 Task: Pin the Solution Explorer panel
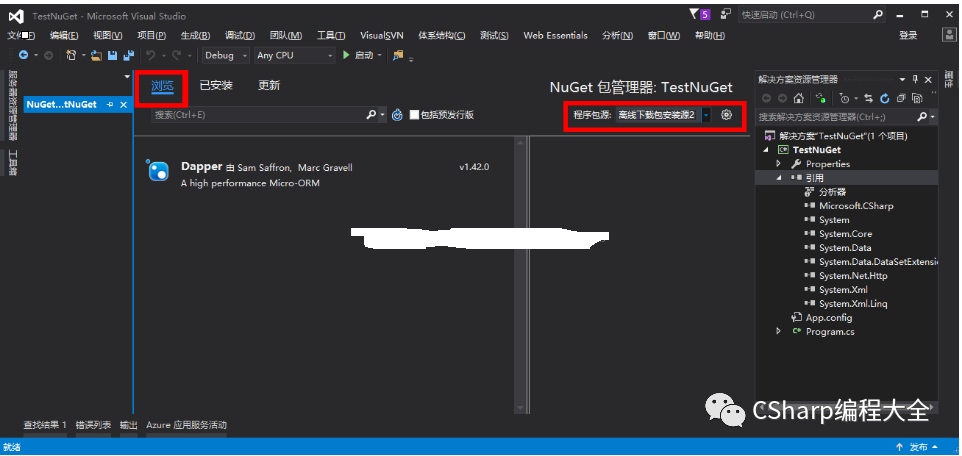(915, 79)
